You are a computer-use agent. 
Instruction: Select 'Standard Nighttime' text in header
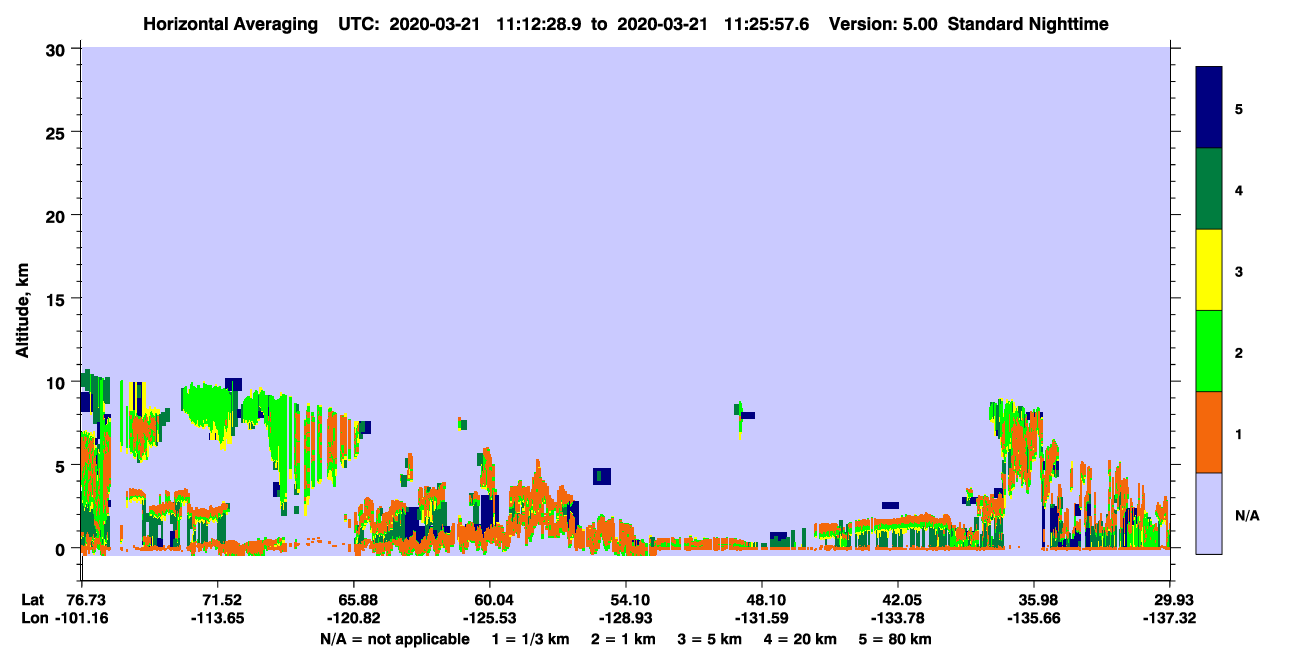(x=1029, y=24)
